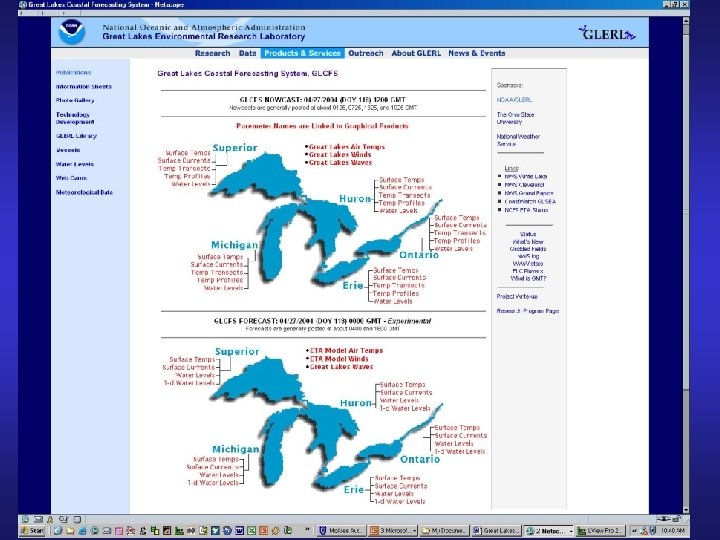Image resolution: width=720 pixels, height=540 pixels.
Task: Switch to LView Pro taskbar window
Action: (x=600, y=530)
